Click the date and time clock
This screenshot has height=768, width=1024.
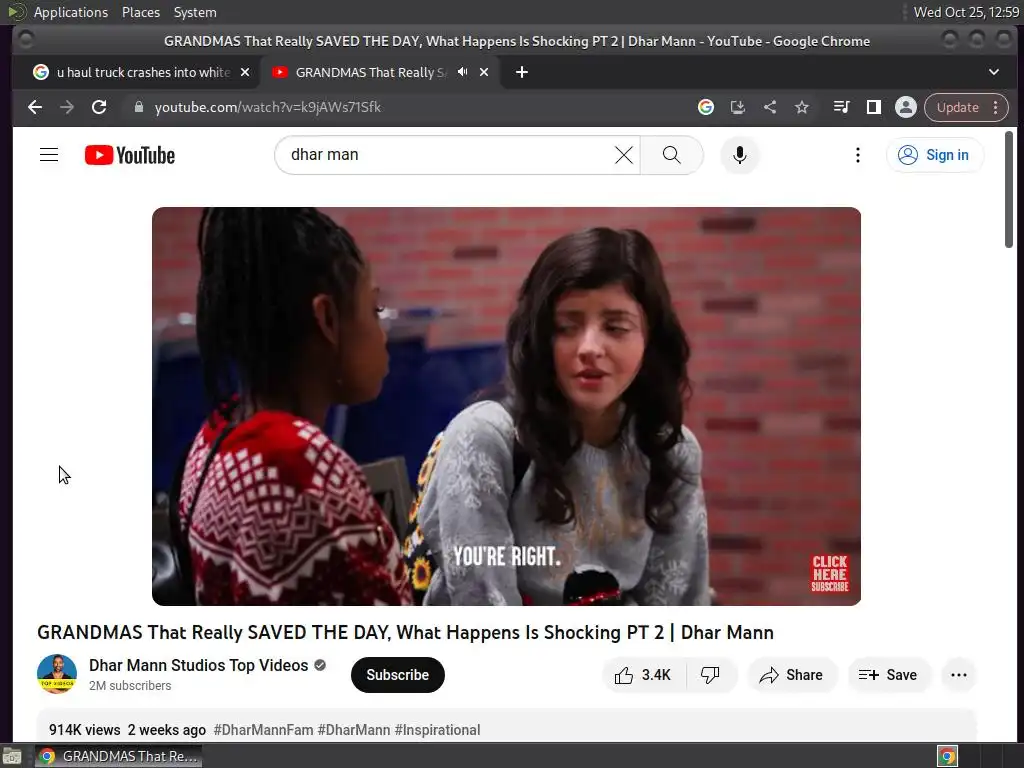click(x=966, y=12)
